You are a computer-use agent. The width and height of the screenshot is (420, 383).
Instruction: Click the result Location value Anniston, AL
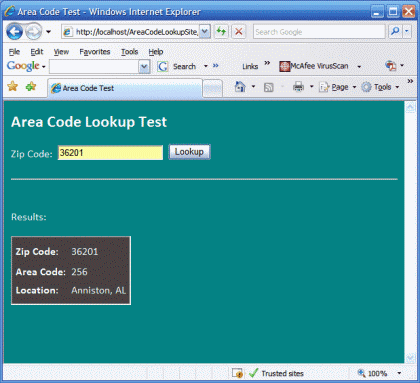pos(99,290)
